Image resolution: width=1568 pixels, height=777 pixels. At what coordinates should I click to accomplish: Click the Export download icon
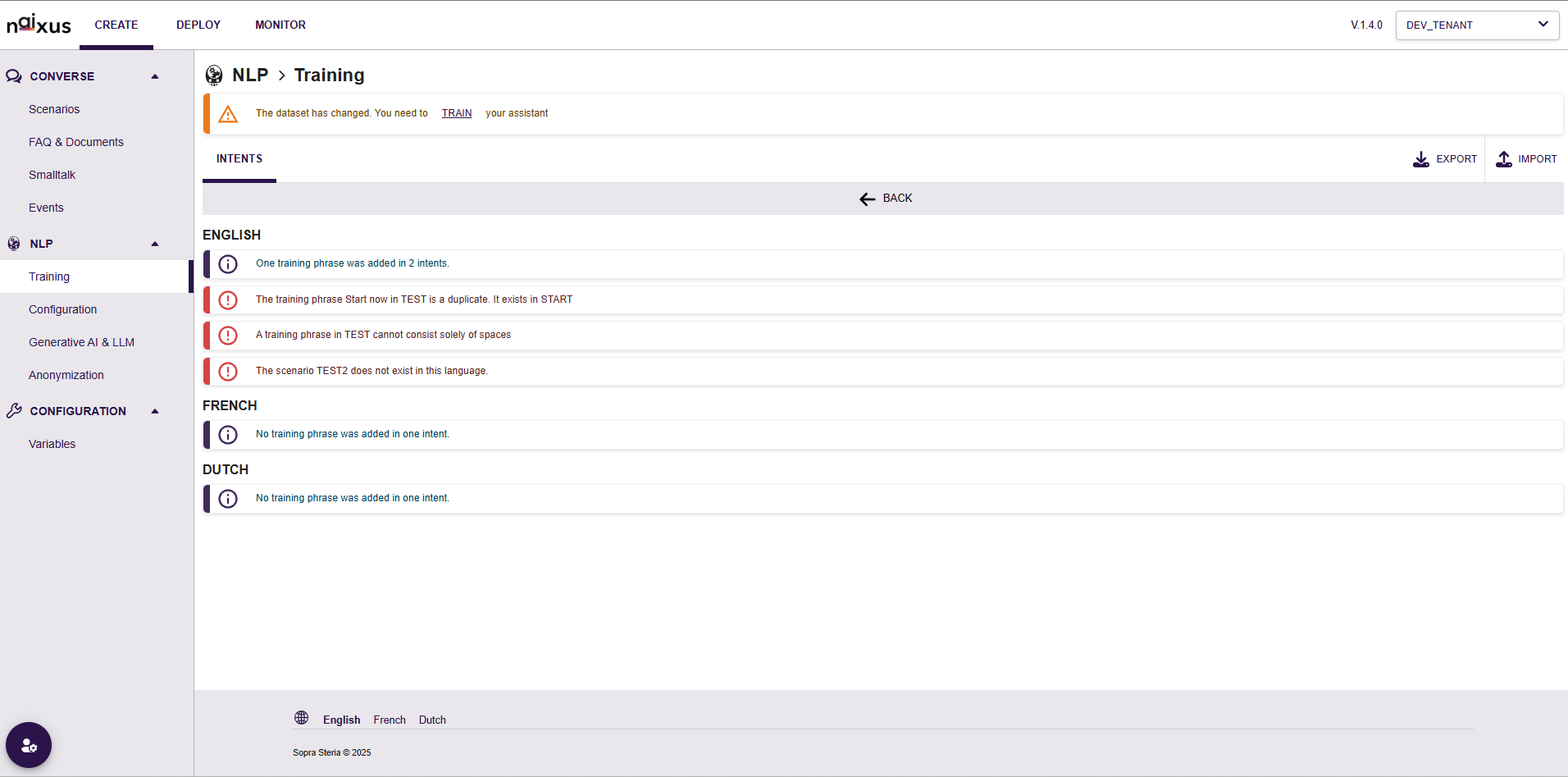[x=1421, y=159]
